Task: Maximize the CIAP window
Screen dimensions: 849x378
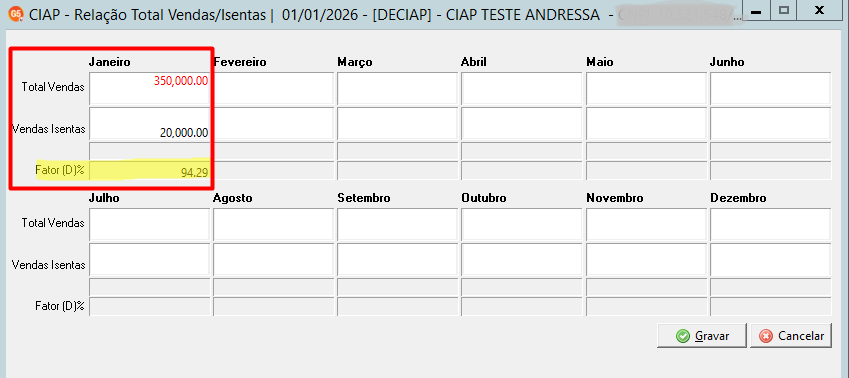Action: pos(783,9)
